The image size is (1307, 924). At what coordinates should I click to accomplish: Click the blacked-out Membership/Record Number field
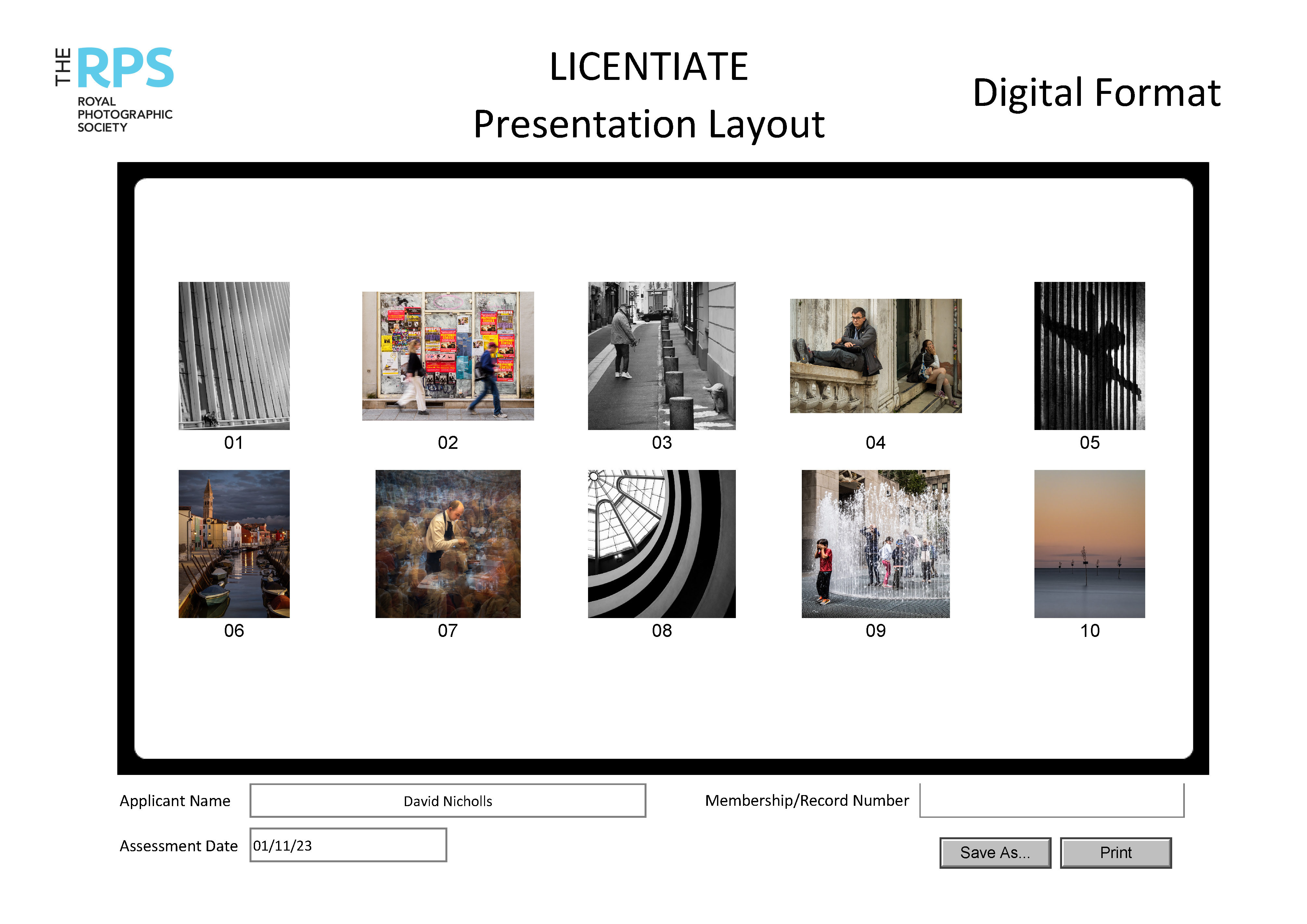[1051, 799]
